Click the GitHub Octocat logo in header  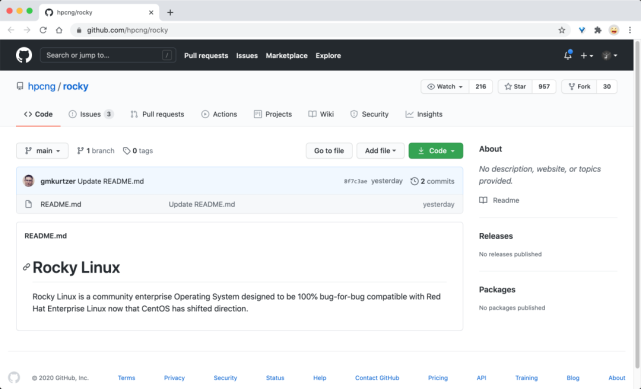(24, 55)
